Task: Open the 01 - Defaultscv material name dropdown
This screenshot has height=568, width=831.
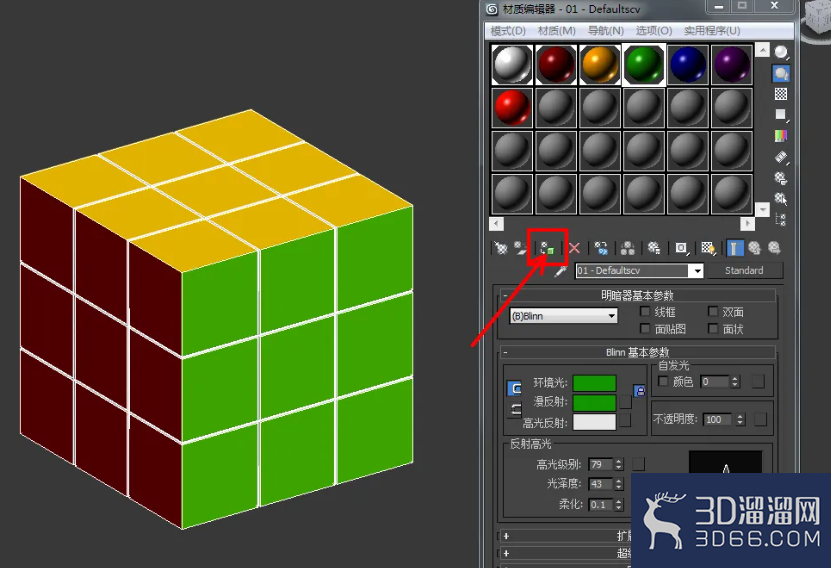Action: pos(697,271)
